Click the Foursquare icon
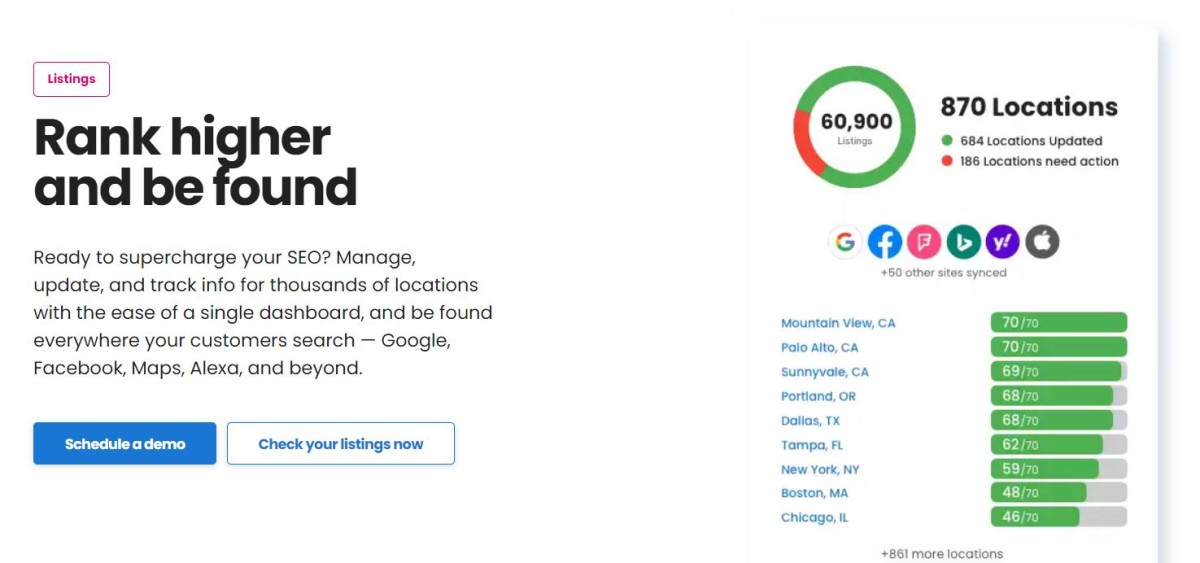 (924, 241)
